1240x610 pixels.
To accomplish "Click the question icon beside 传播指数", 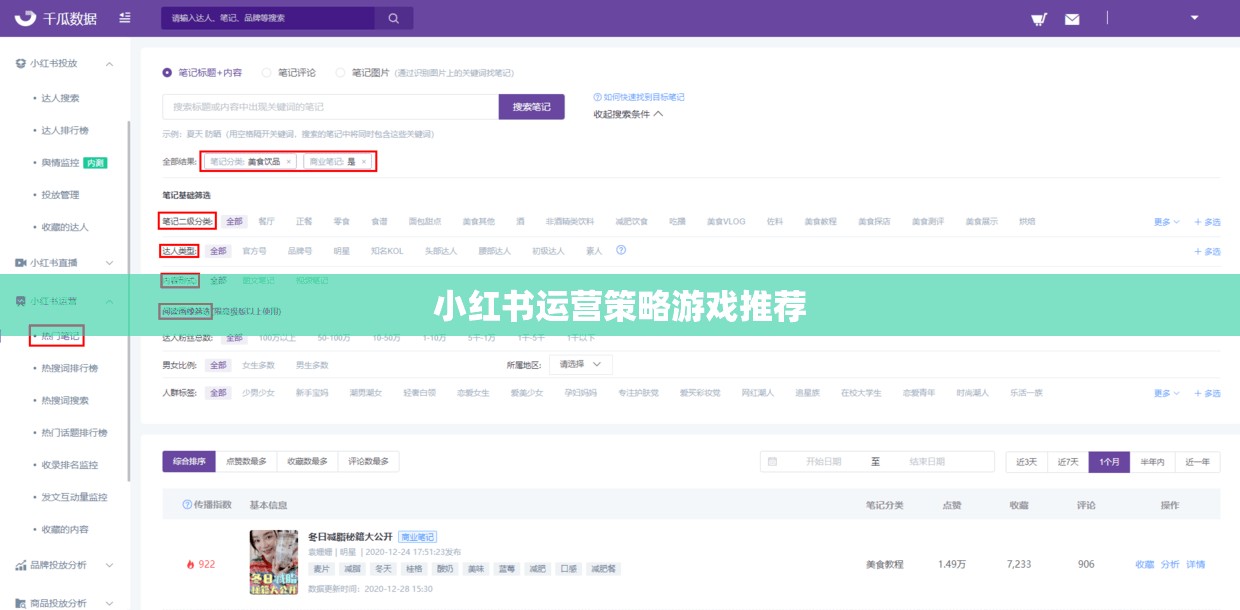I will coord(187,505).
